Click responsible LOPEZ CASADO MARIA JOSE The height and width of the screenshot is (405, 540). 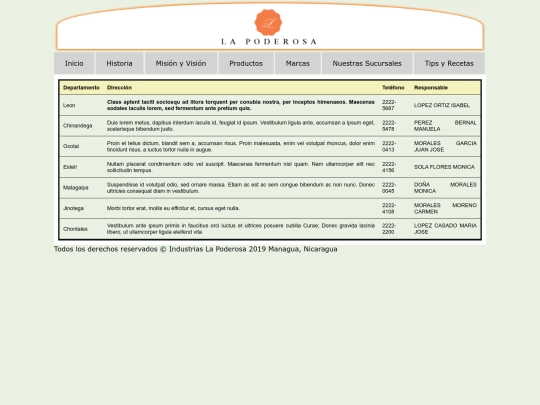(445, 229)
